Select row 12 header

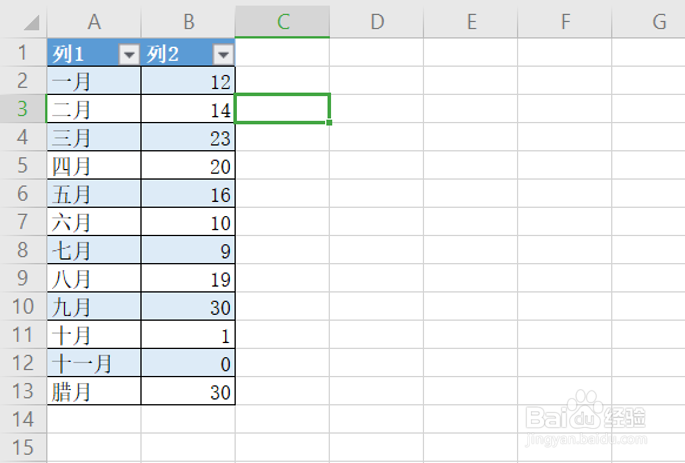click(23, 363)
